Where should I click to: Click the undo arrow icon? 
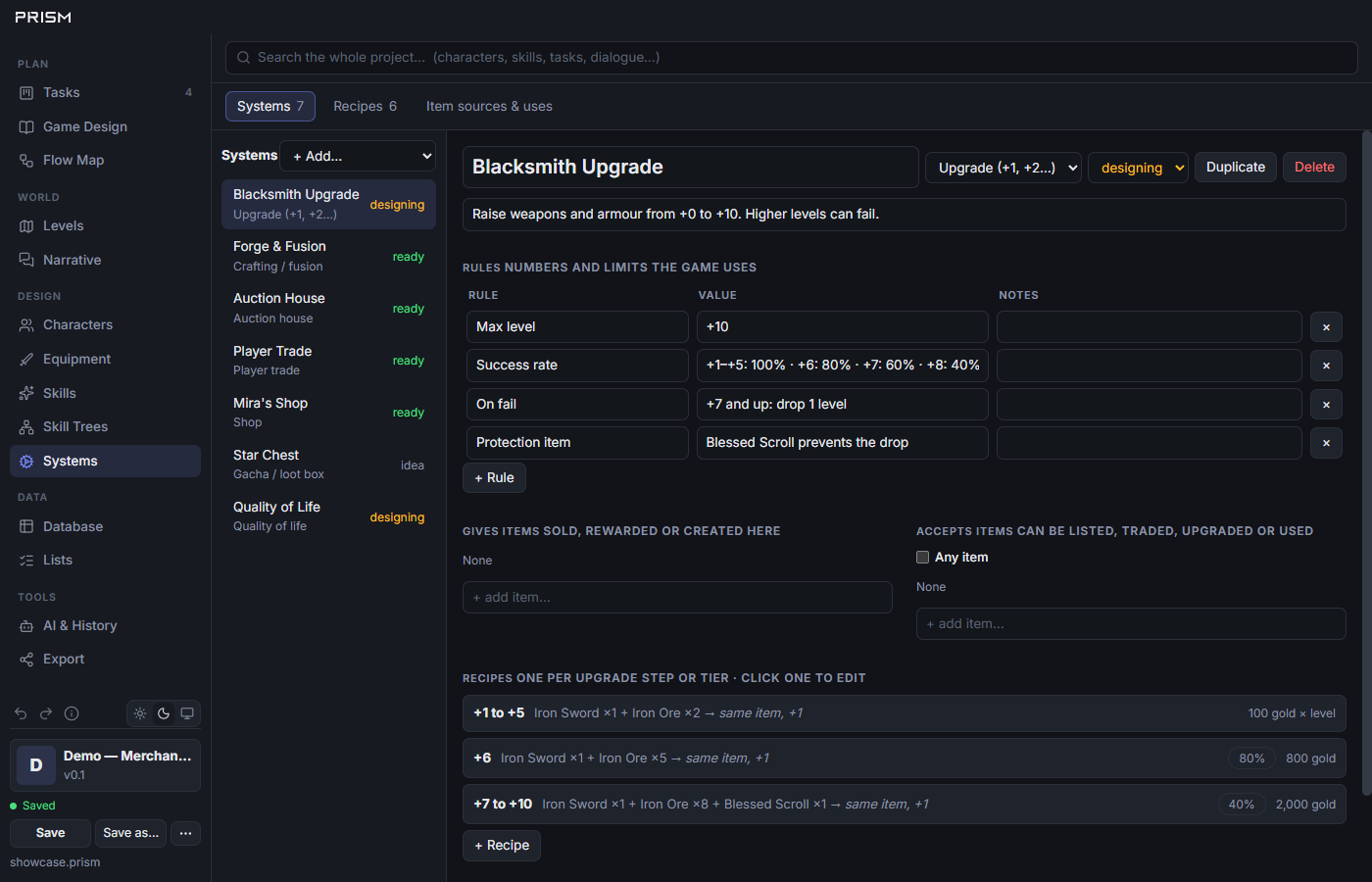click(x=21, y=713)
